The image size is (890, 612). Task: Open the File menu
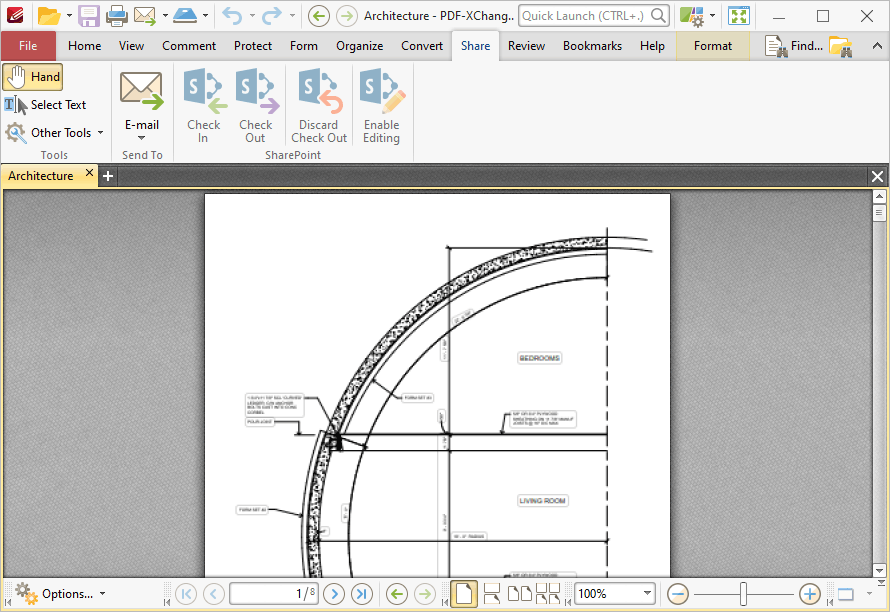[28, 46]
